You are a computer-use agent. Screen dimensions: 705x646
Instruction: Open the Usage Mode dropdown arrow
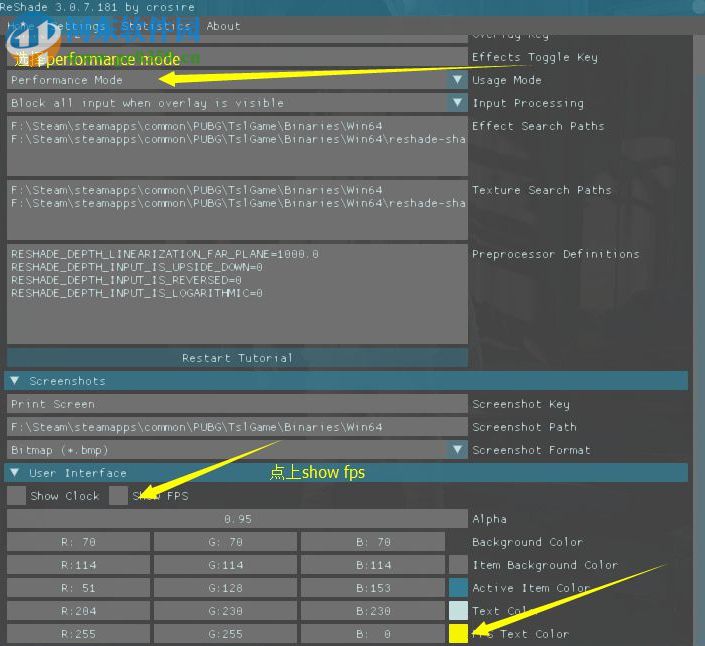pyautogui.click(x=457, y=80)
